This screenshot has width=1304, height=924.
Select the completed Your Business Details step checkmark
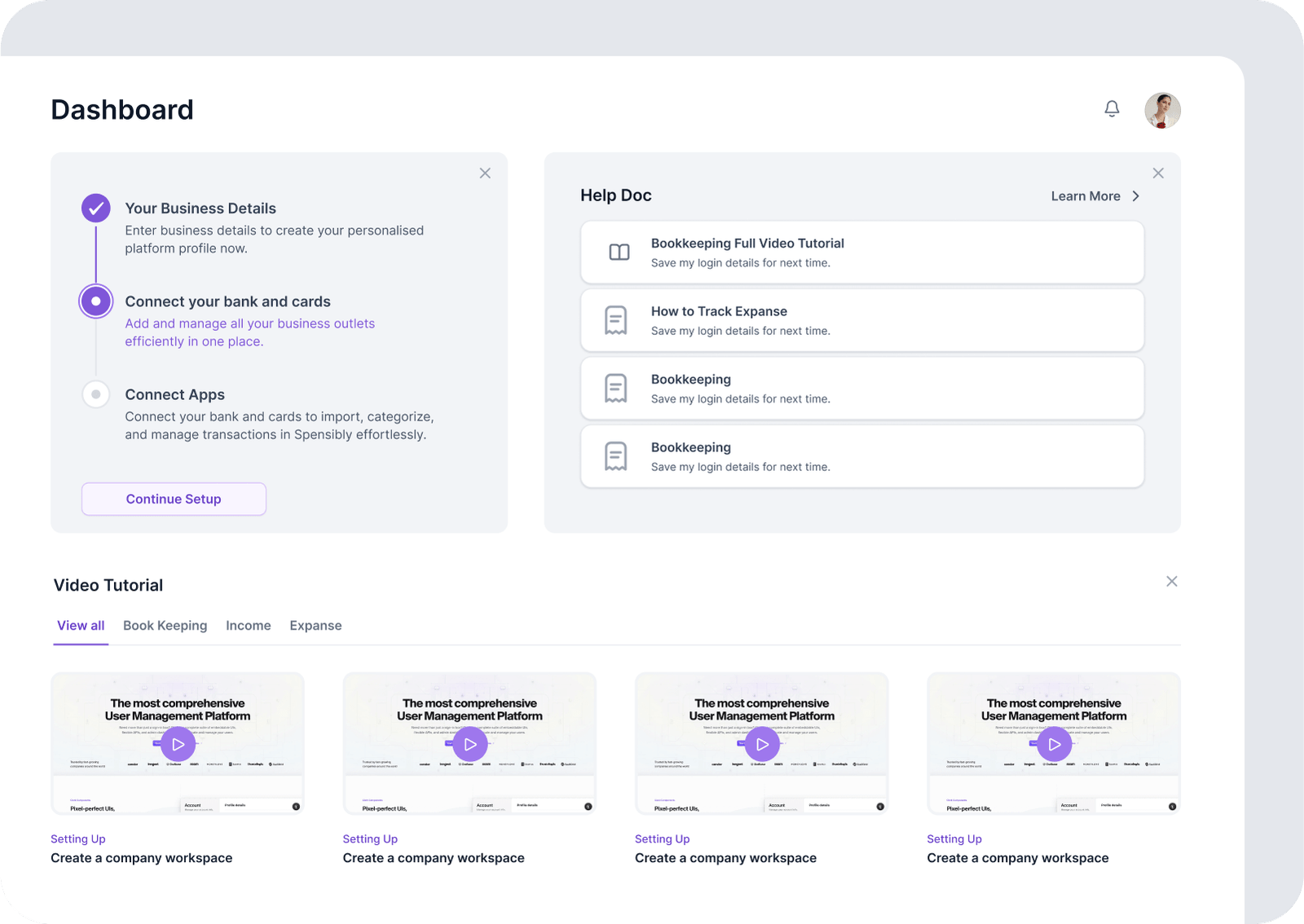96,209
